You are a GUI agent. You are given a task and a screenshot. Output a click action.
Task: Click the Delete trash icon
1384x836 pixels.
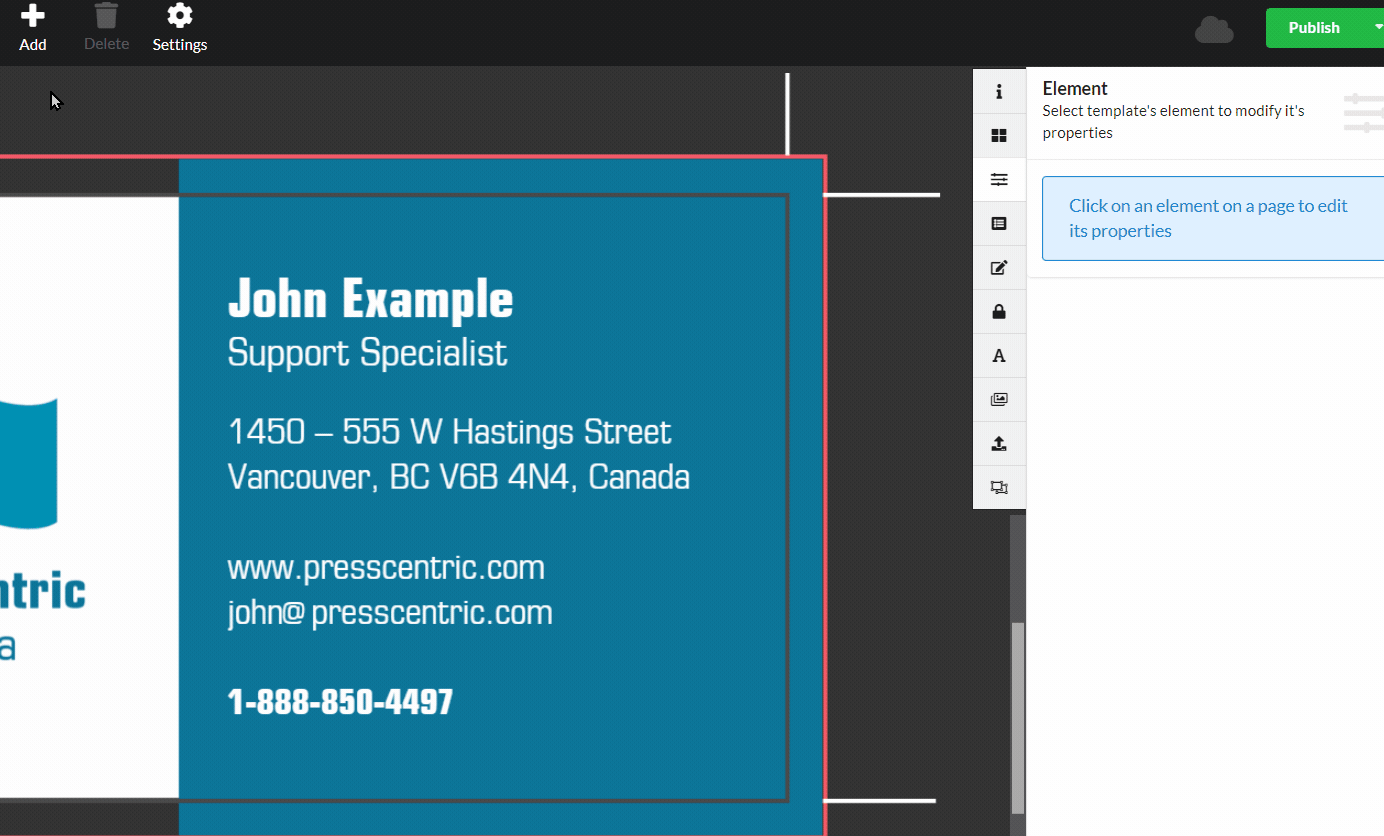point(106,17)
